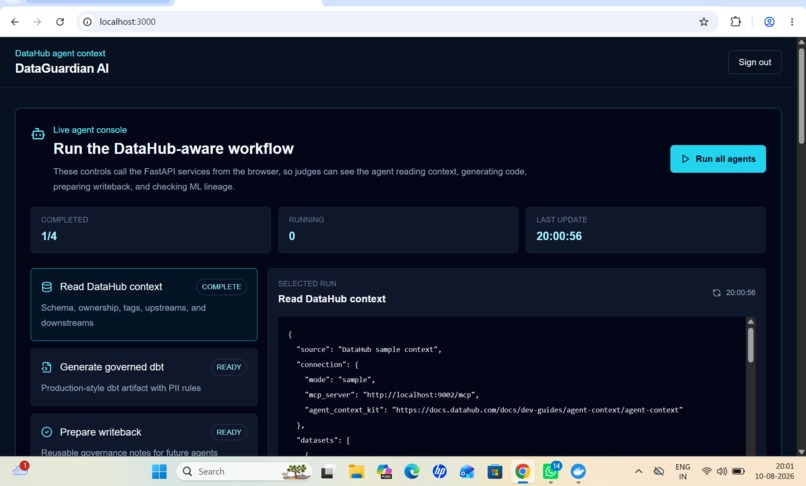
Task: Click the Run the DataHub-aware workflow heading
Action: coord(174,149)
